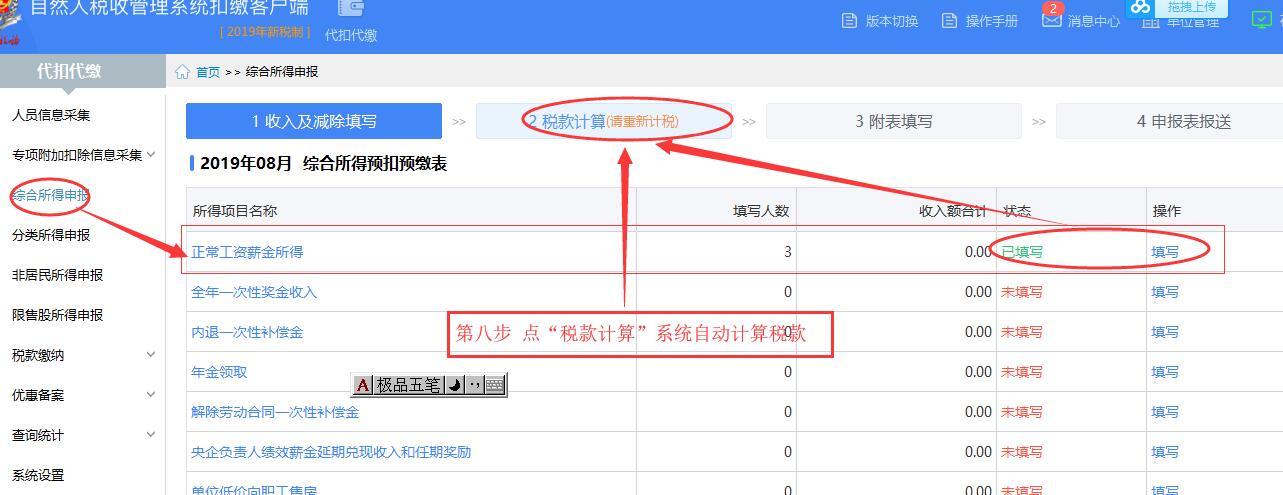Click the home icon beside 首页
The height and width of the screenshot is (495, 1283).
click(182, 72)
